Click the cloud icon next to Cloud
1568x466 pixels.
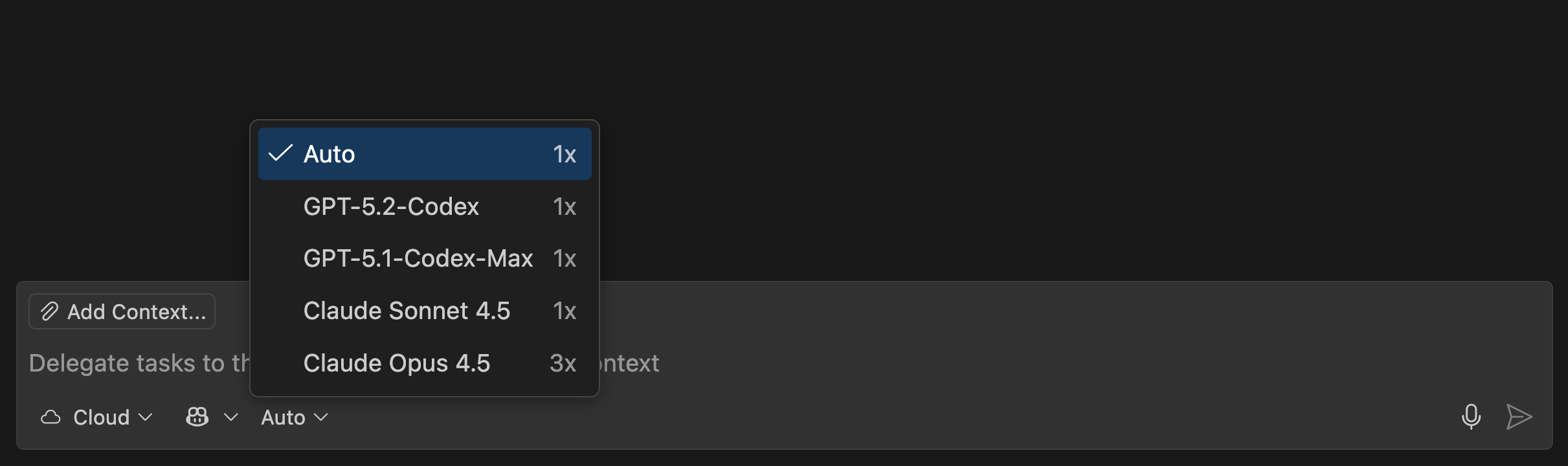point(50,417)
